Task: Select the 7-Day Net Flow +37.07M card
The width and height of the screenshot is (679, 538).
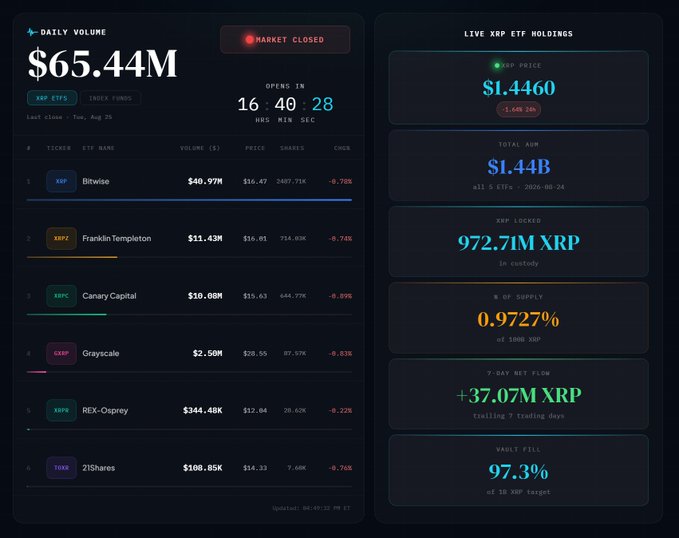Action: [518, 394]
